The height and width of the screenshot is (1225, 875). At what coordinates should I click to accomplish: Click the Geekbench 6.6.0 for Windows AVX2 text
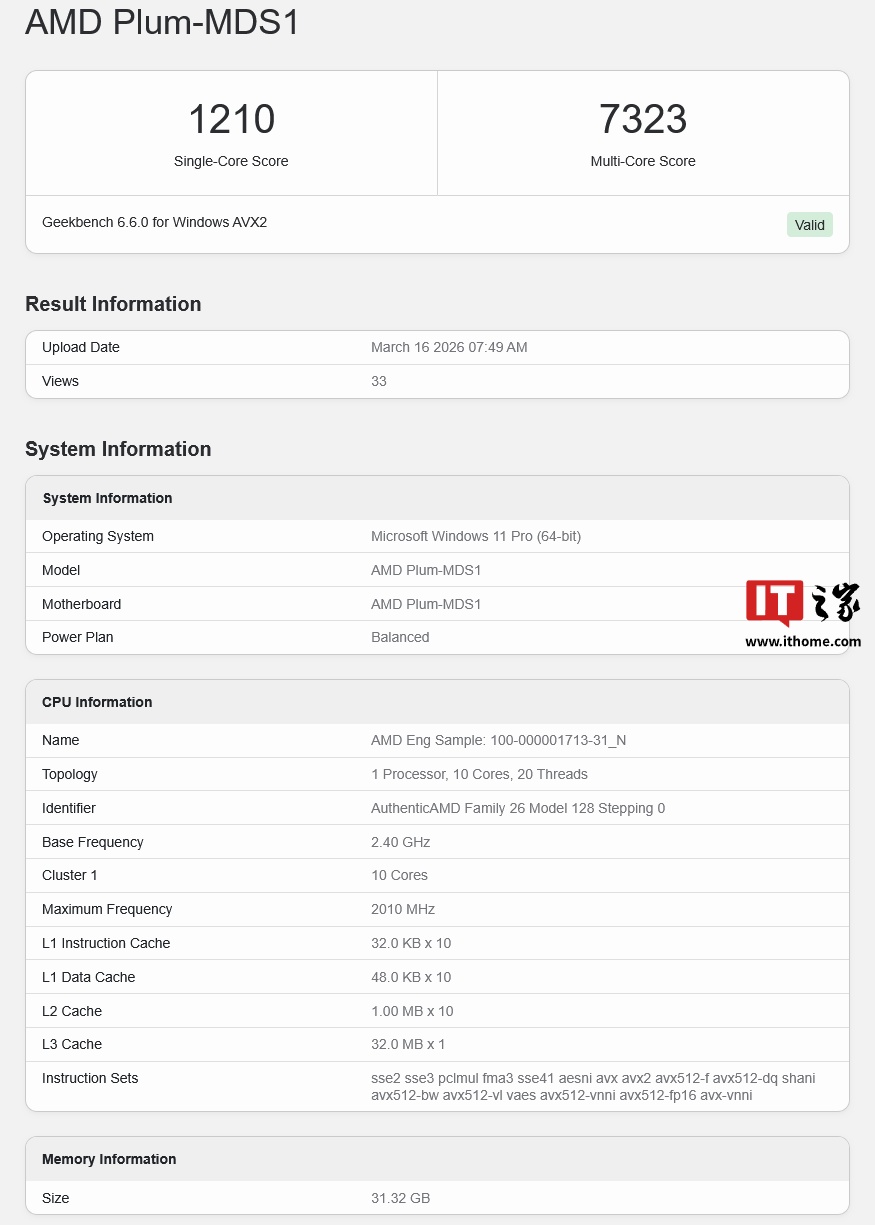coord(154,222)
